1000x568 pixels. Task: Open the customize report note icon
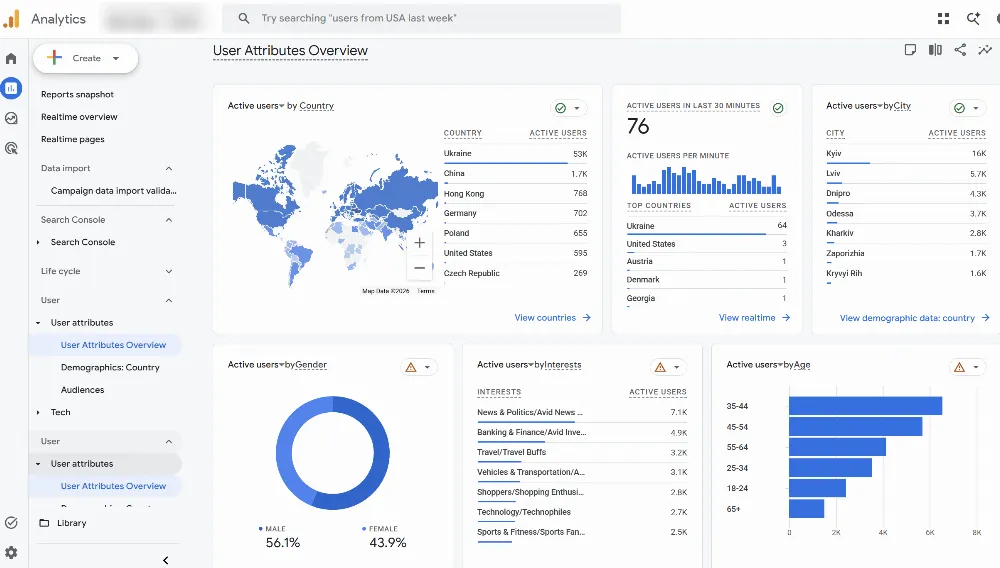click(x=910, y=50)
